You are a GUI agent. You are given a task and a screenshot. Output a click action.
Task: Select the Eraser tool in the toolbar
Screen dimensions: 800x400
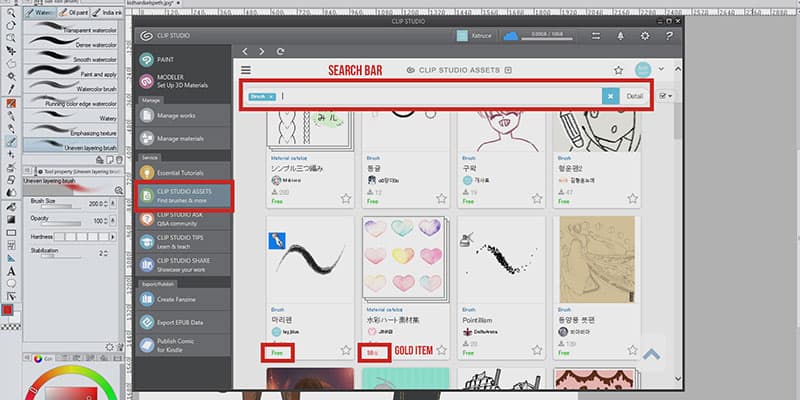pyautogui.click(x=11, y=180)
